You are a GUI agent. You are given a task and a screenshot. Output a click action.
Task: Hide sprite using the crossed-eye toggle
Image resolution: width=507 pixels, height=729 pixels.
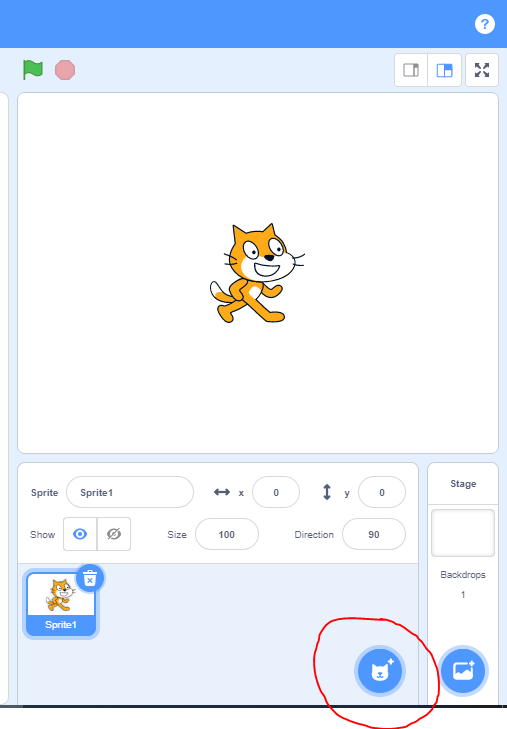coord(114,534)
